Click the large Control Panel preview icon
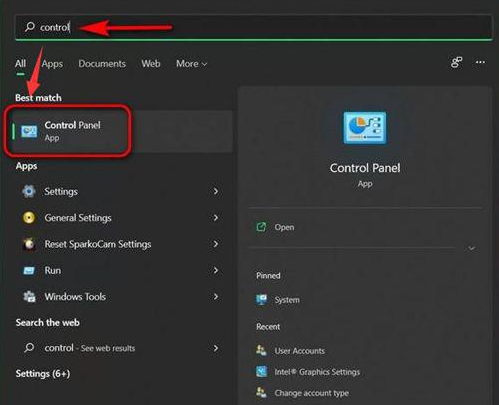 coord(365,128)
